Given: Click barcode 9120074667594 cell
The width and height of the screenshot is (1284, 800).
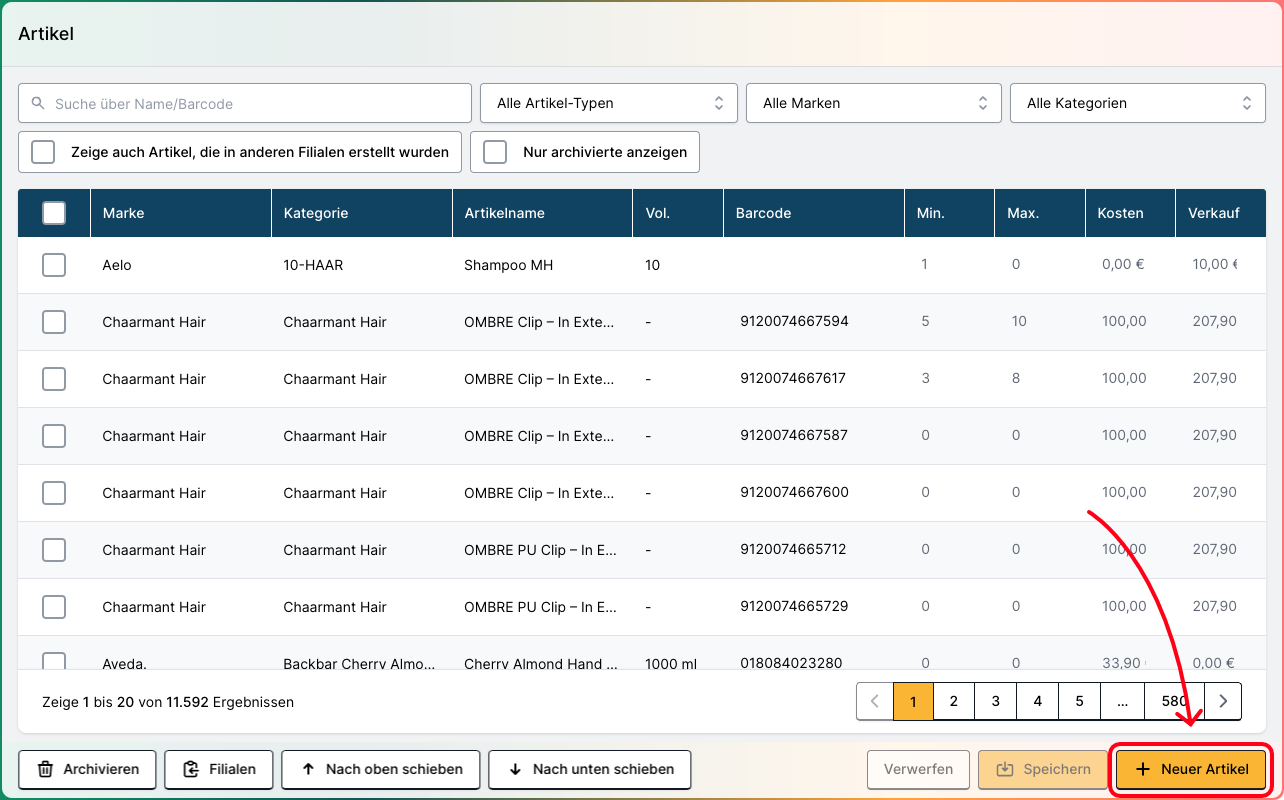Looking at the screenshot, I should pos(795,322).
